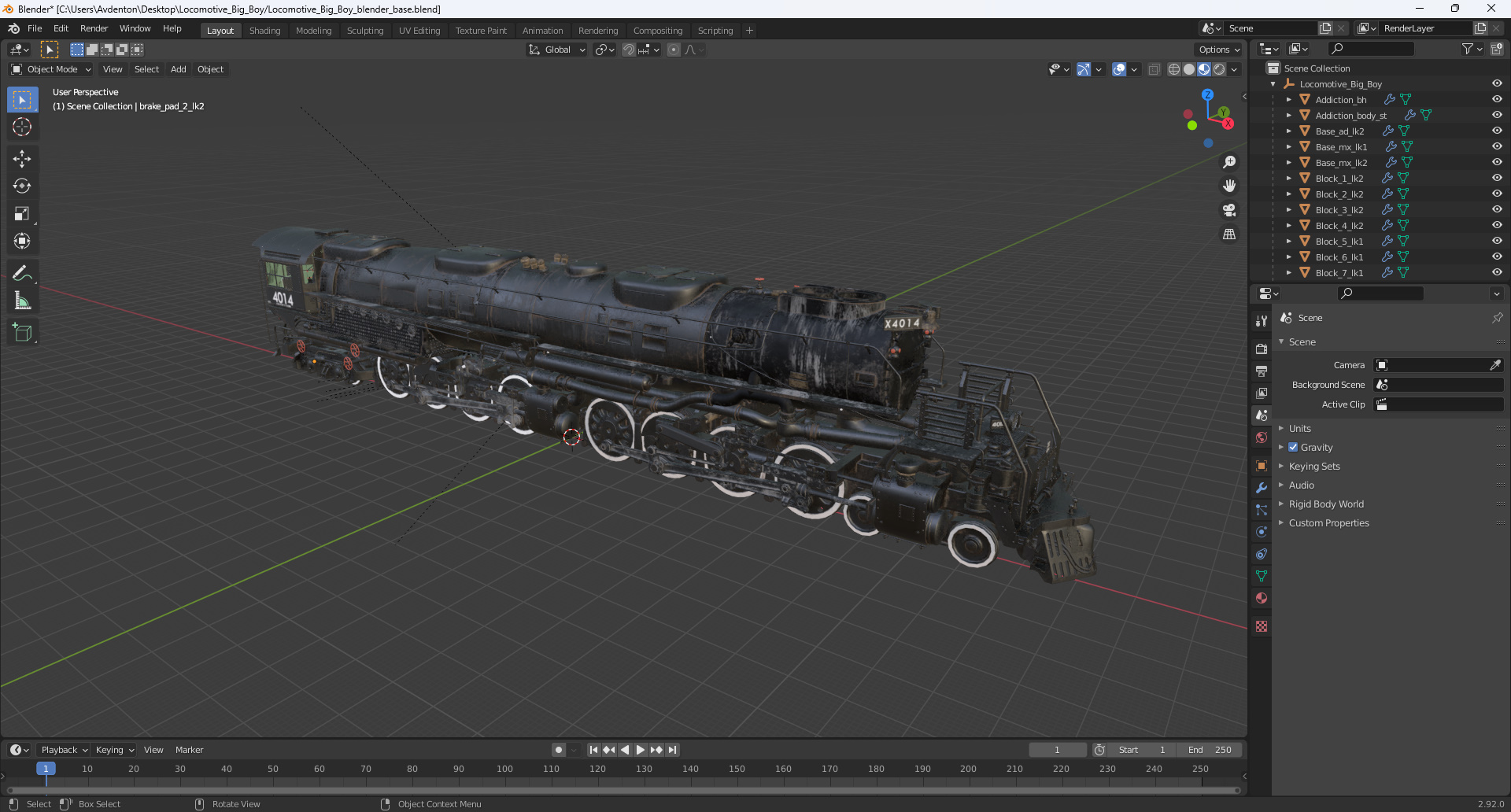Toggle Locomotive_Big_Boy collection visibility eye

(x=1497, y=83)
